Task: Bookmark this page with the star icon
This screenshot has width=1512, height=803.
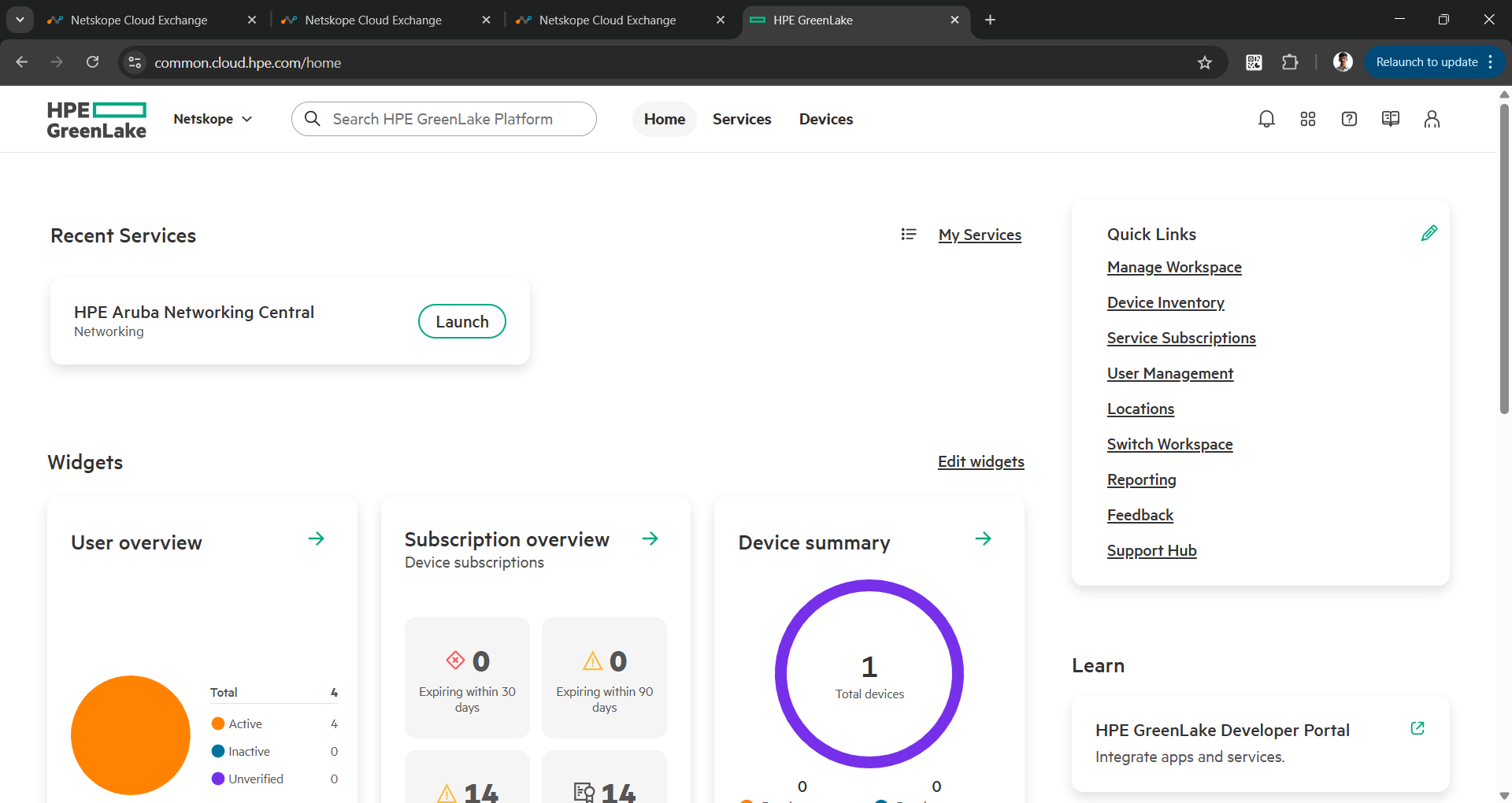Action: pyautogui.click(x=1204, y=62)
